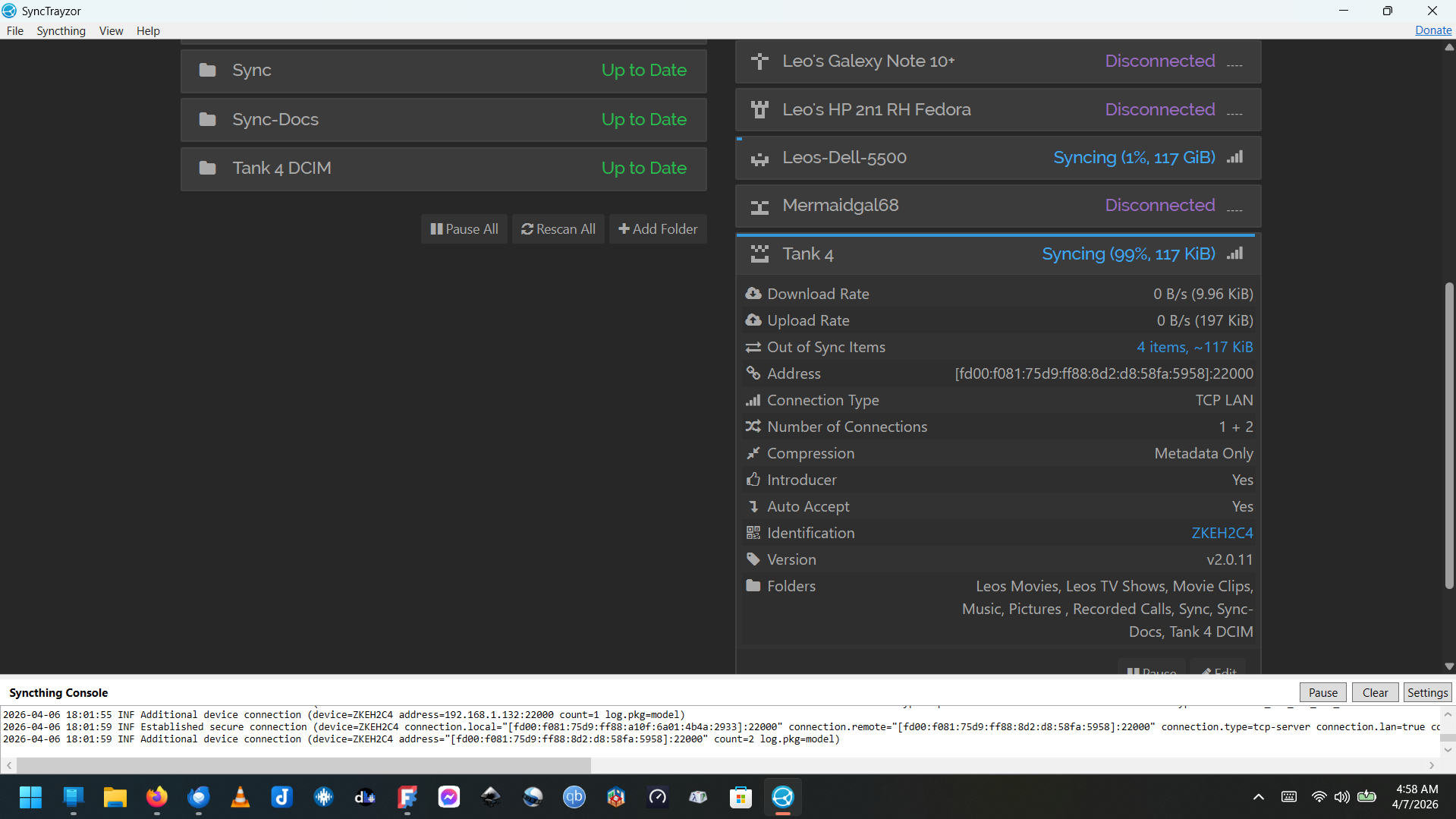Show hidden system tray icons
The image size is (1456, 819).
1258,797
